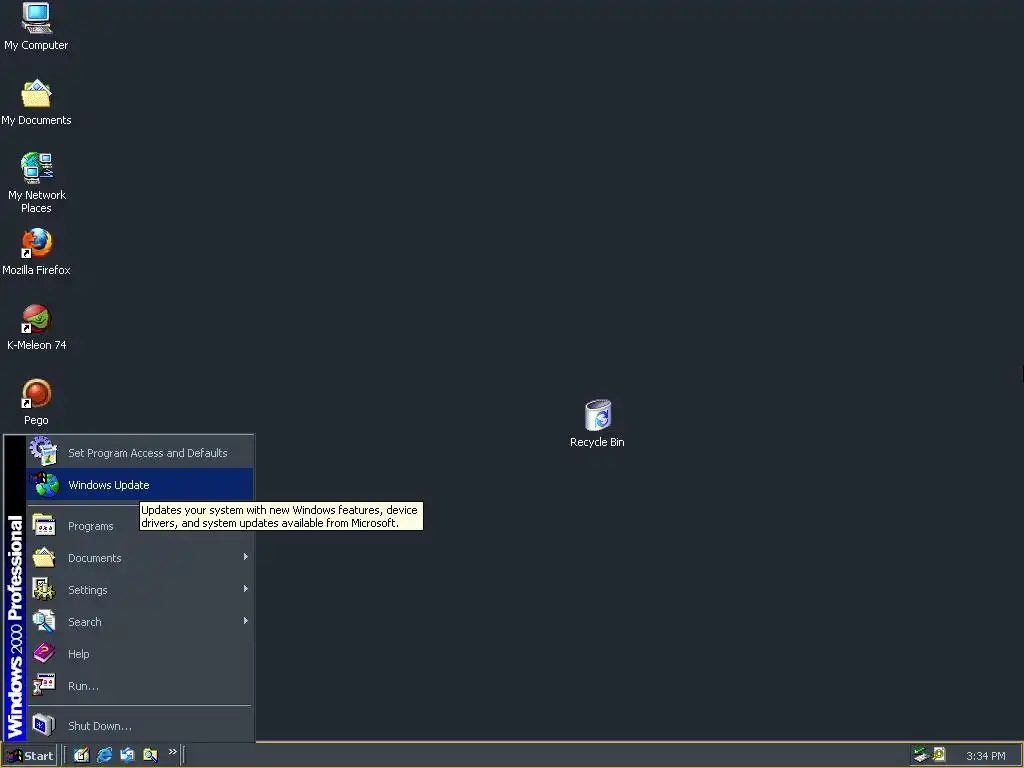Expand the Search submenu arrow

pos(246,620)
